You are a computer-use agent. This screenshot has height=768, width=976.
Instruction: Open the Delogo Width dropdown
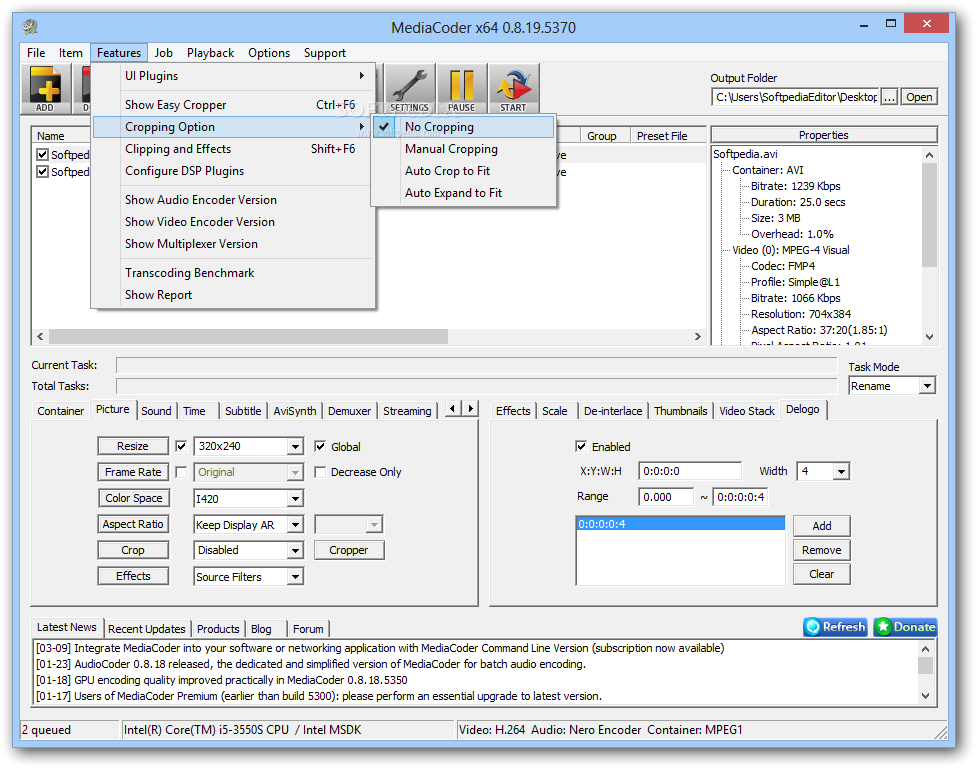pos(842,471)
